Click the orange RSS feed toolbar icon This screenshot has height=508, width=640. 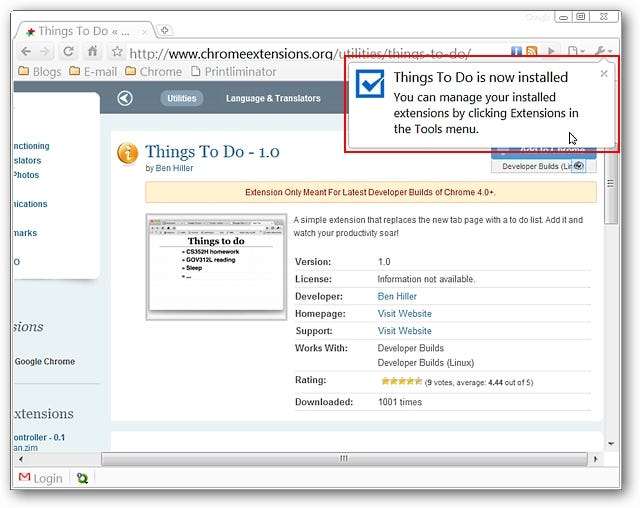531,51
